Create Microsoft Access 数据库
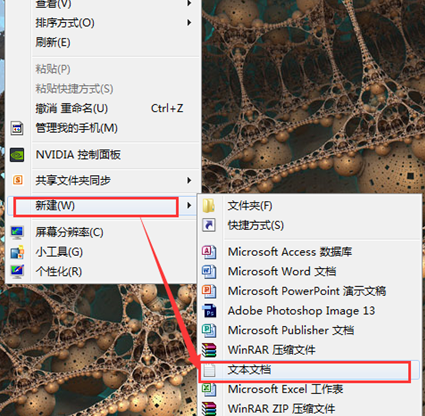 [290, 252]
